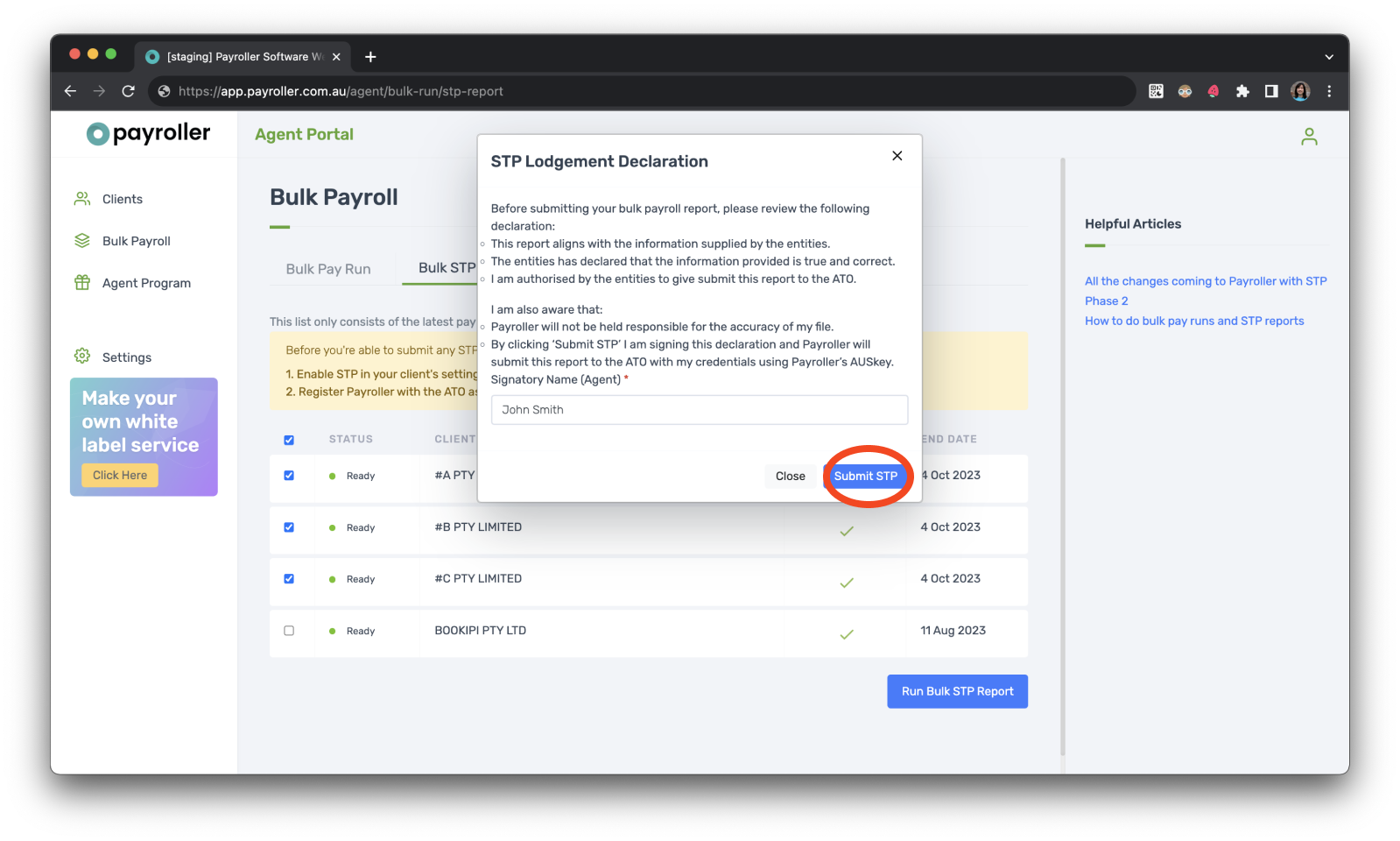Screen dimensions: 1400x841
Task: Open the Chrome three-dot menu
Action: (x=1329, y=91)
